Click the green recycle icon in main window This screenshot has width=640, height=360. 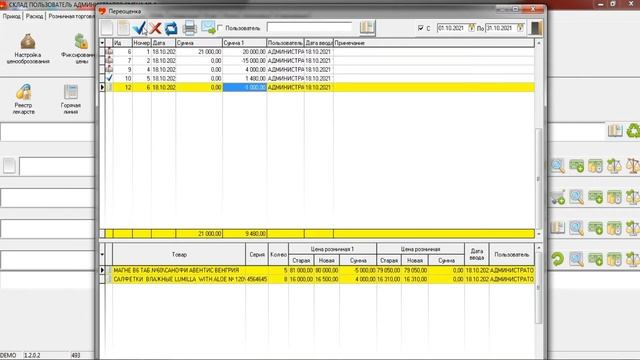(x=633, y=131)
